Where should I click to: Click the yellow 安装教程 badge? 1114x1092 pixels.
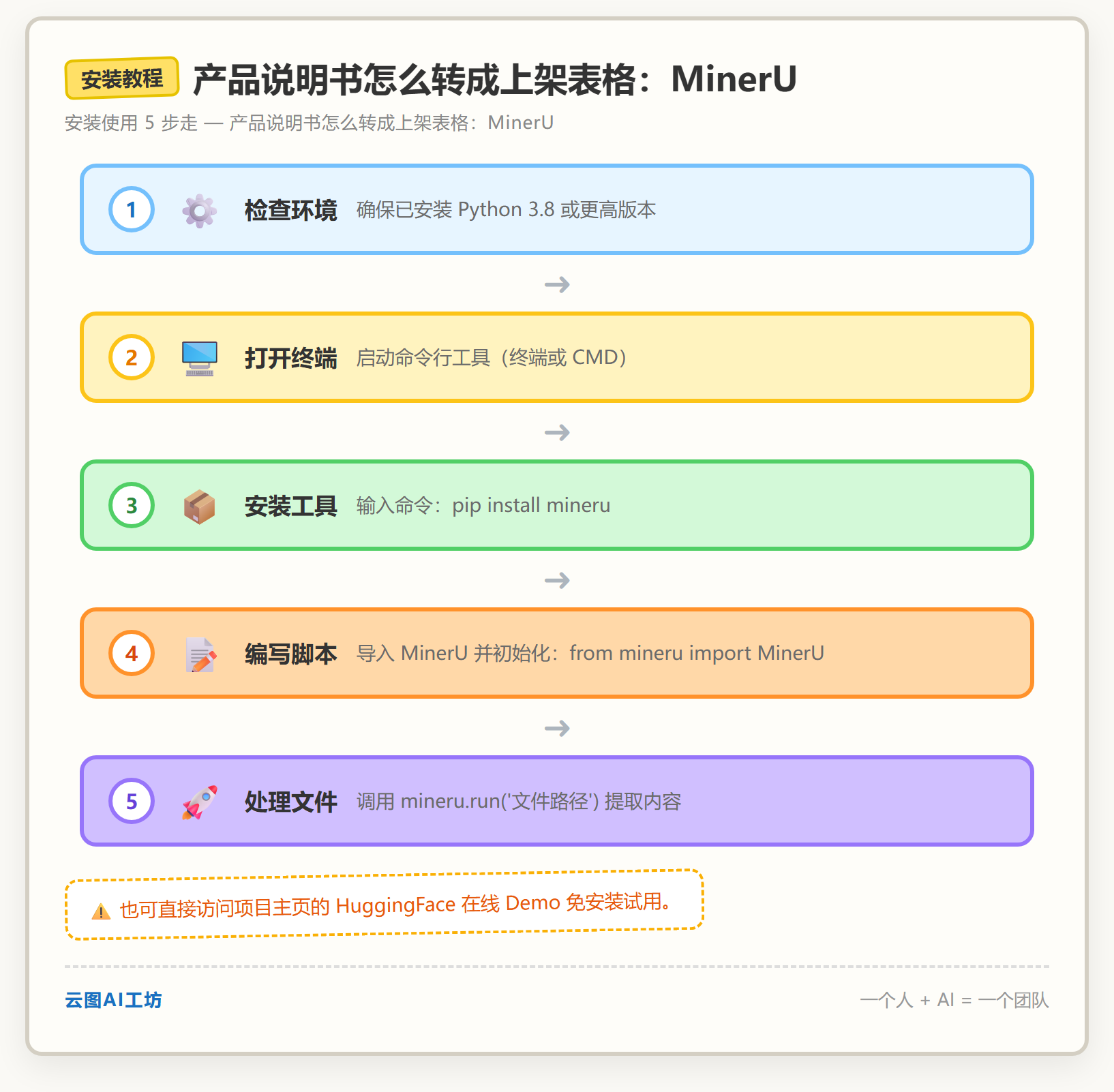click(x=122, y=78)
